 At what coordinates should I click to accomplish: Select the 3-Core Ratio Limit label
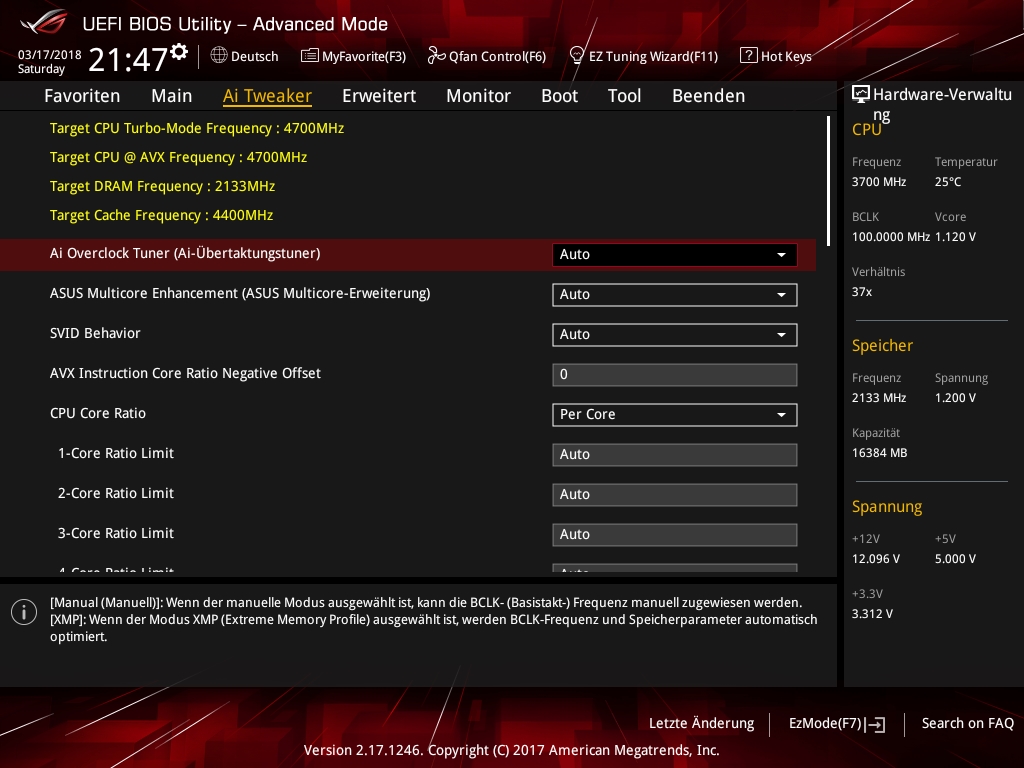[116, 533]
